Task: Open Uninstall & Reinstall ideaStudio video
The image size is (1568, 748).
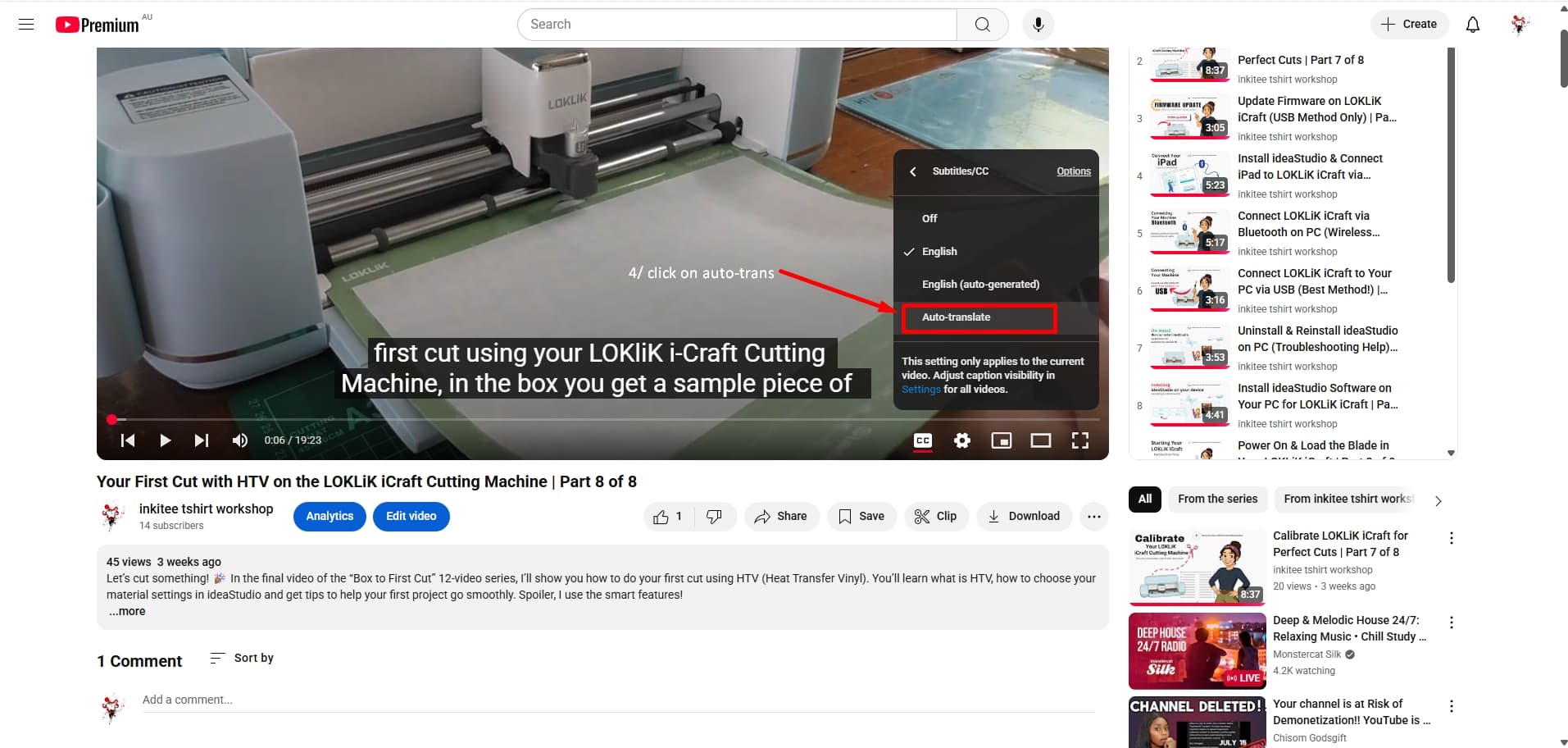Action: (x=1318, y=339)
